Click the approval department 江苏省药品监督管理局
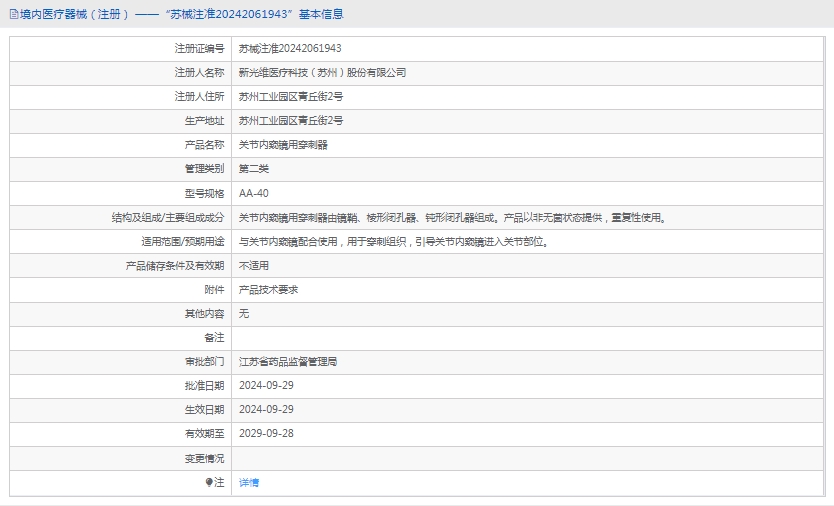This screenshot has height=506, width=834. [x=288, y=361]
